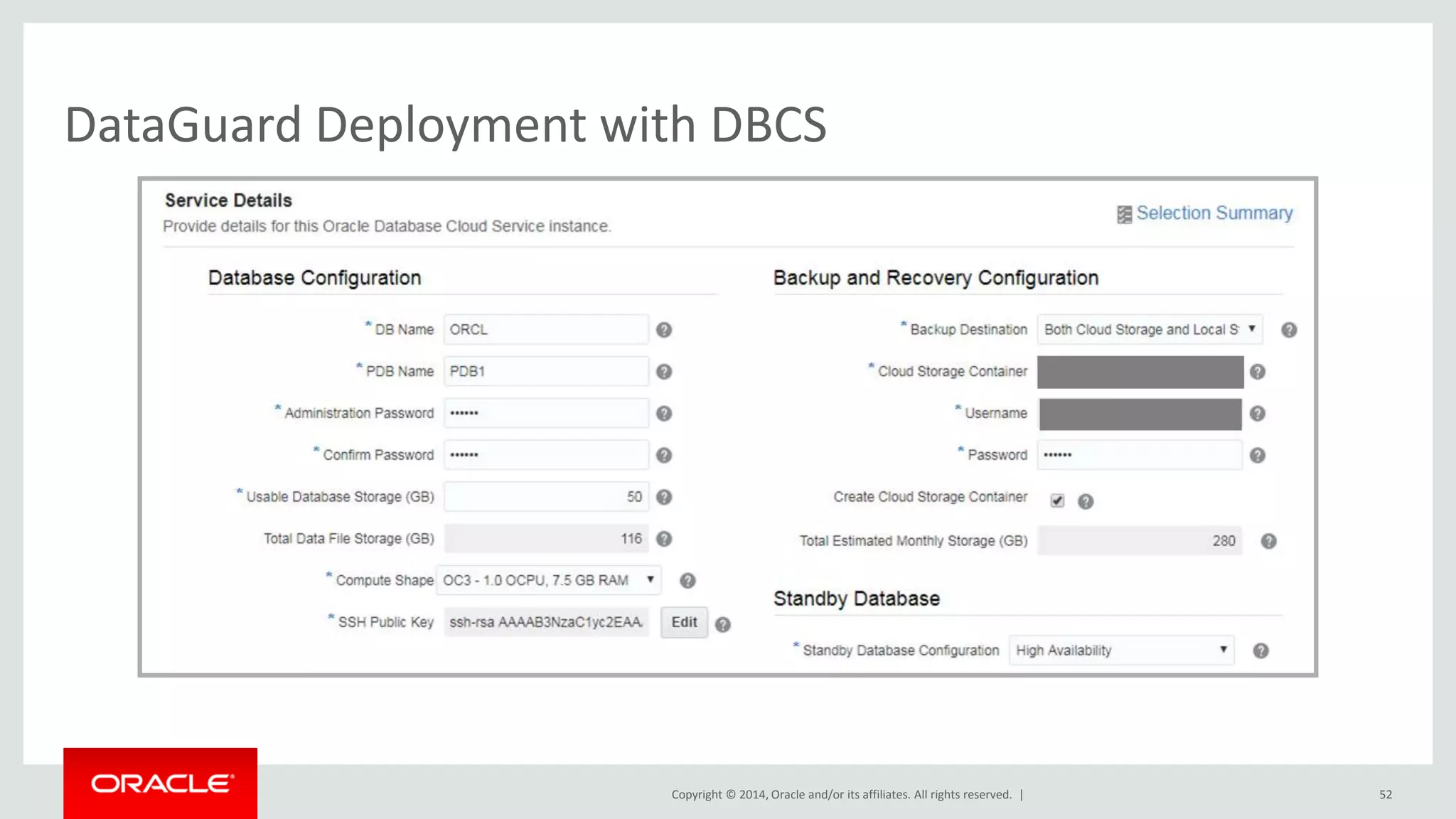Screen dimensions: 1456x819
Task: Click the PDB Name field containing PDB1
Action: click(546, 372)
